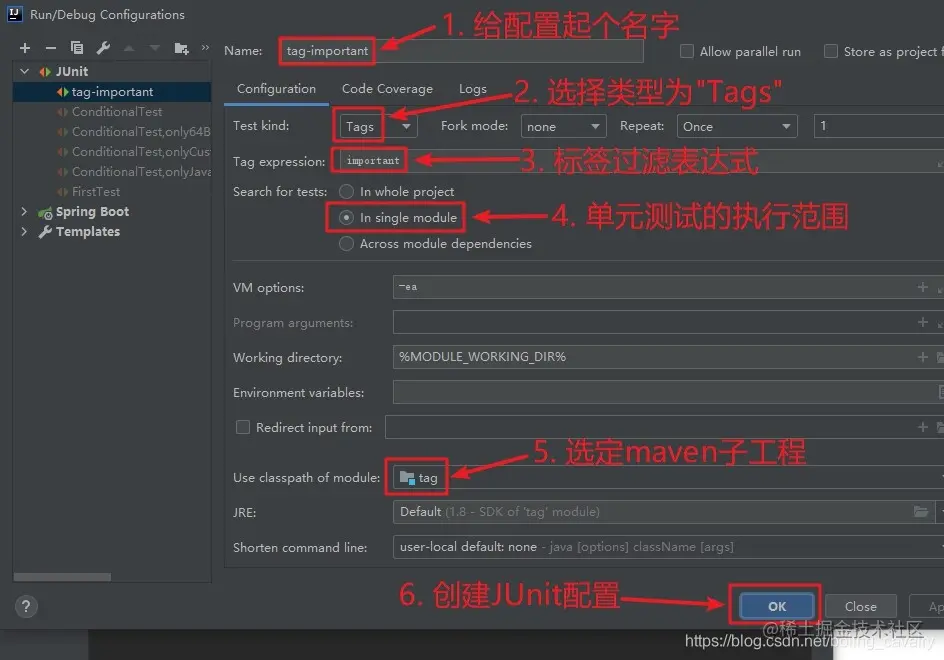Switch to the Code Coverage tab
The image size is (944, 660).
pyautogui.click(x=386, y=88)
